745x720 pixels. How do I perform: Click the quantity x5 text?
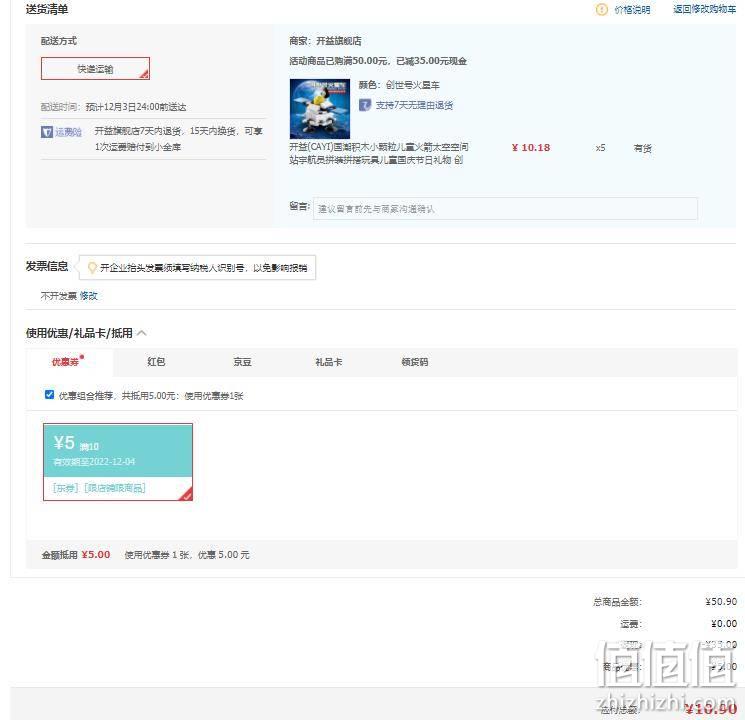(601, 148)
